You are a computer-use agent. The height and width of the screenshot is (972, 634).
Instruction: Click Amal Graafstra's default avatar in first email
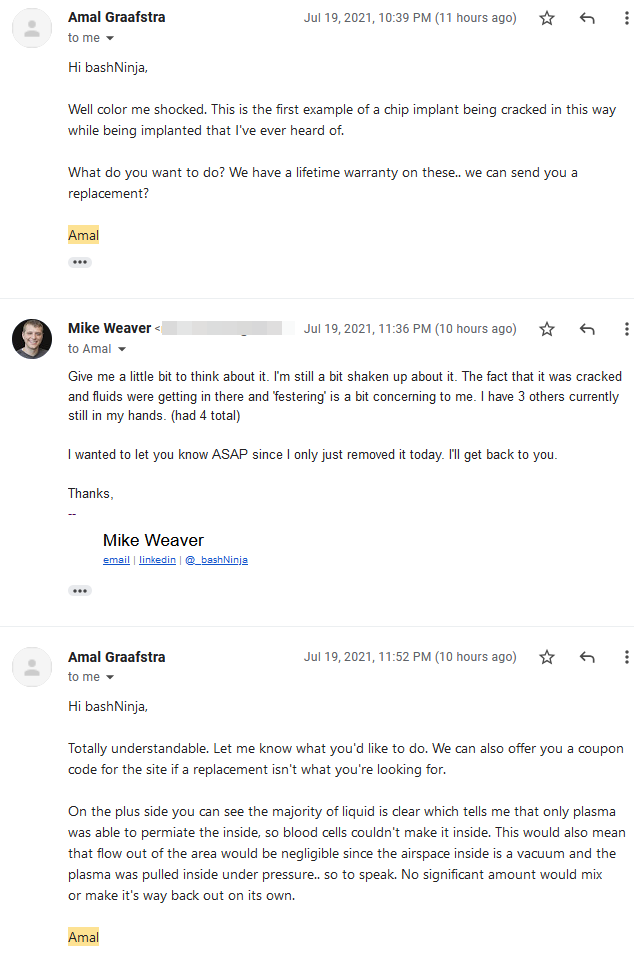[x=32, y=28]
